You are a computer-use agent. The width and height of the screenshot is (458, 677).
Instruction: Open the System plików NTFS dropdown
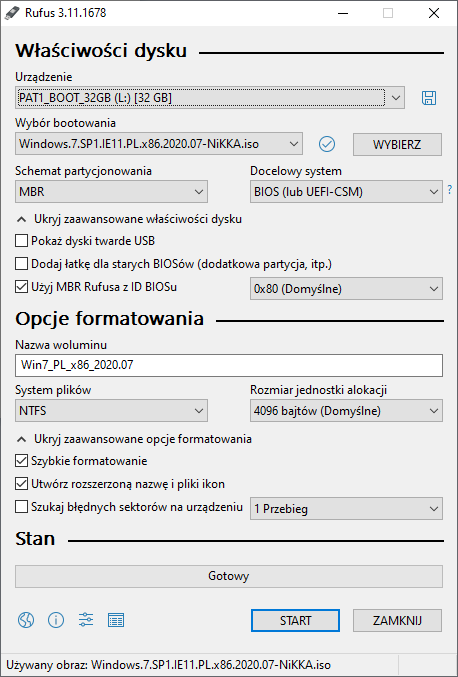(x=111, y=411)
